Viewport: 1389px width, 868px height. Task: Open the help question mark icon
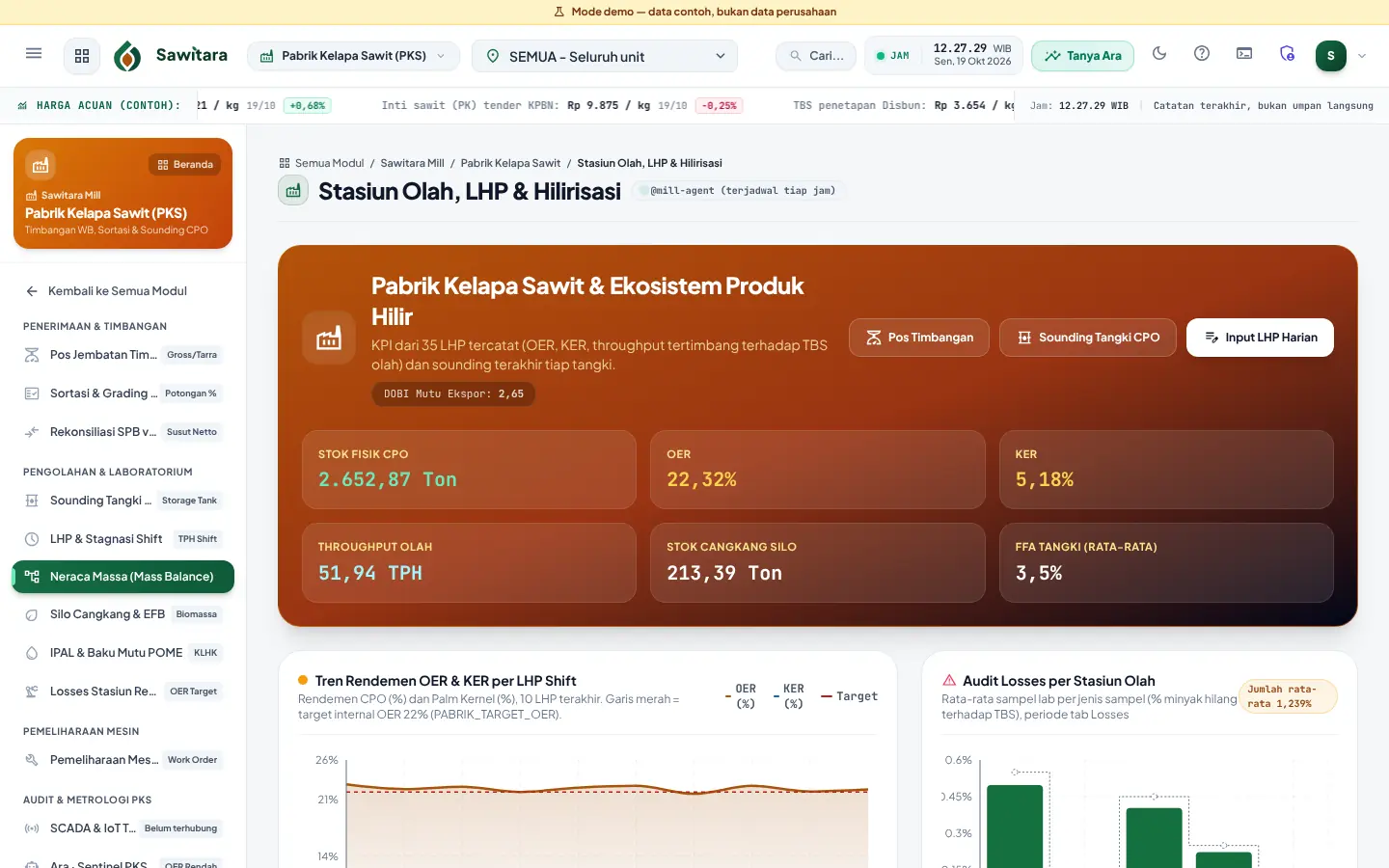(1202, 54)
